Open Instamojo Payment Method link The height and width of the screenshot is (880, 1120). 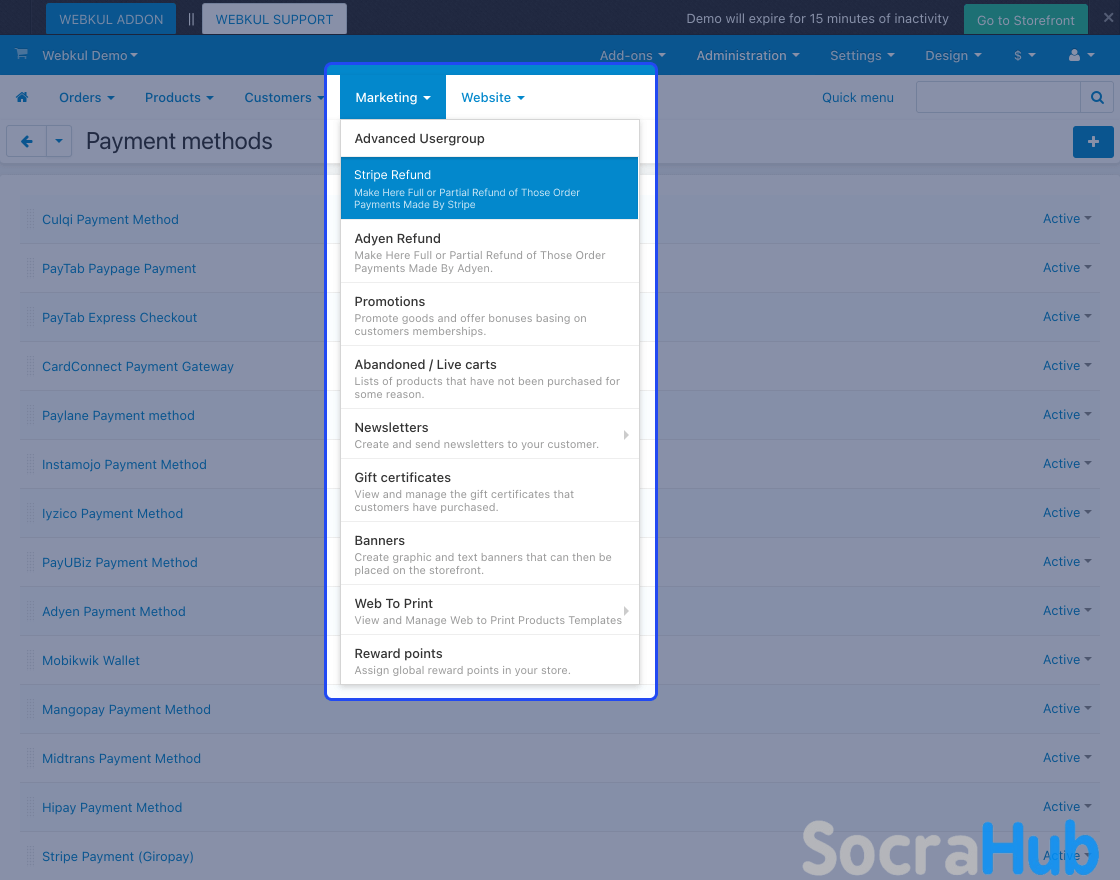click(x=124, y=464)
